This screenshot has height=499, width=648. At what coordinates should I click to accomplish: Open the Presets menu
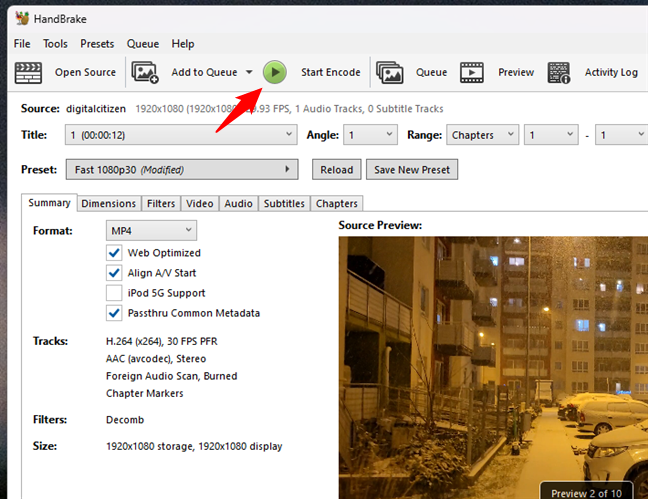97,44
